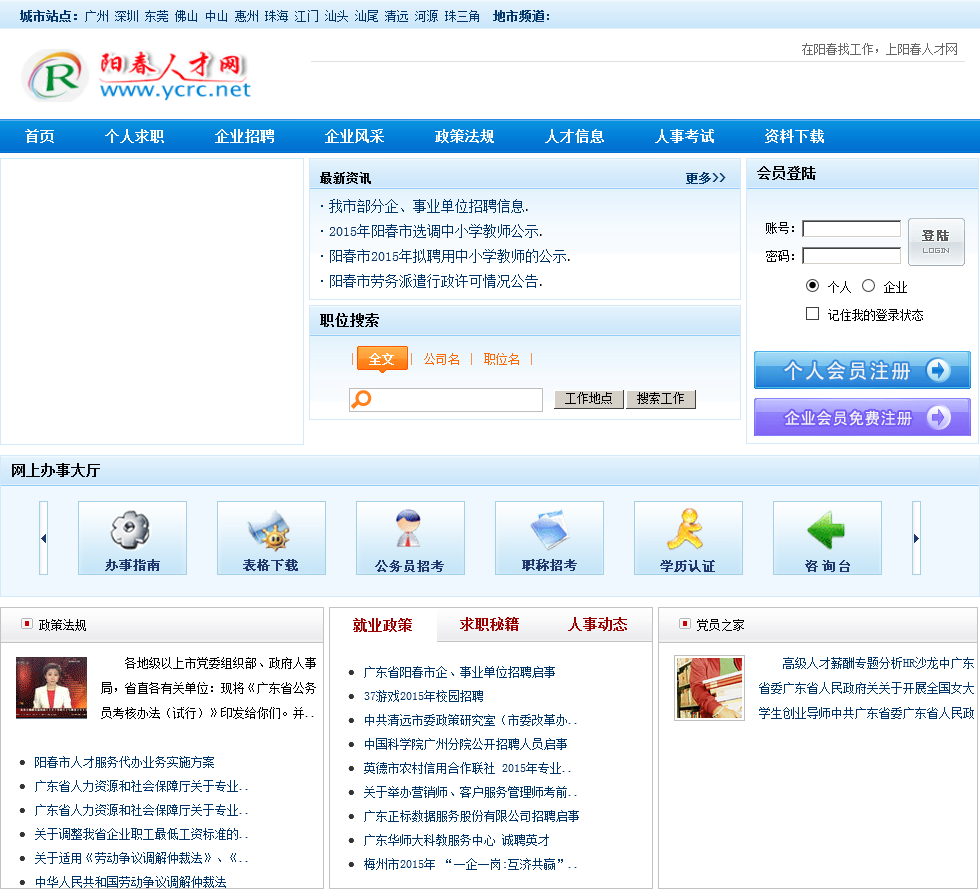Click the 工作地点 button

[x=588, y=399]
